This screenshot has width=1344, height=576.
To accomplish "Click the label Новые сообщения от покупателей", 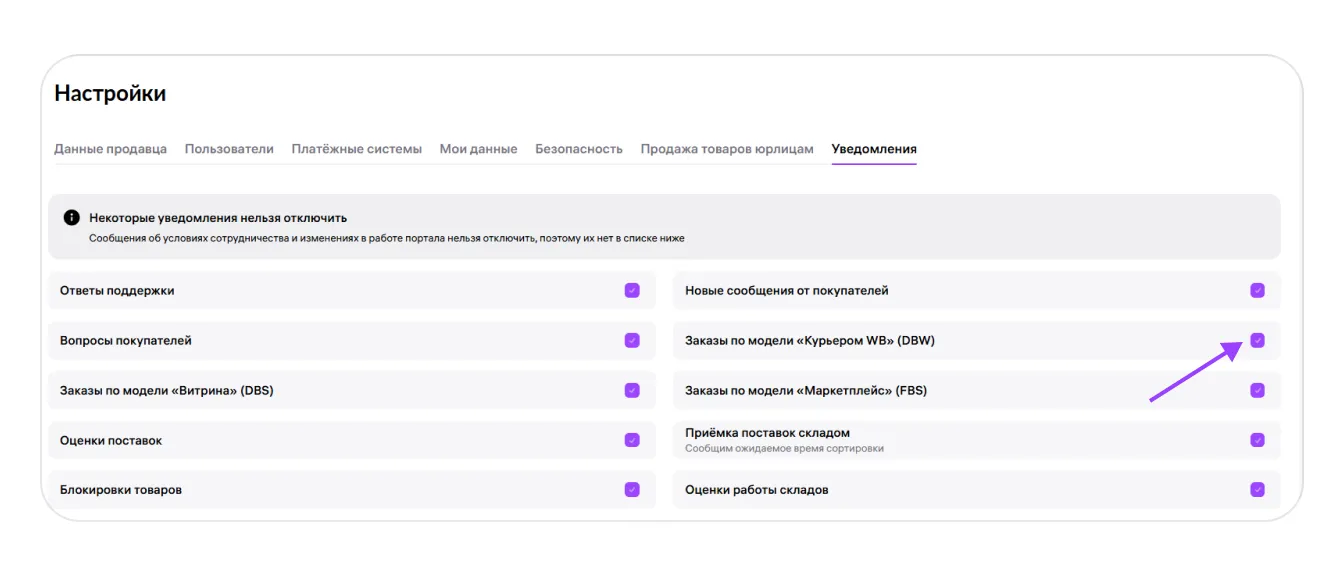I will click(x=787, y=290).
